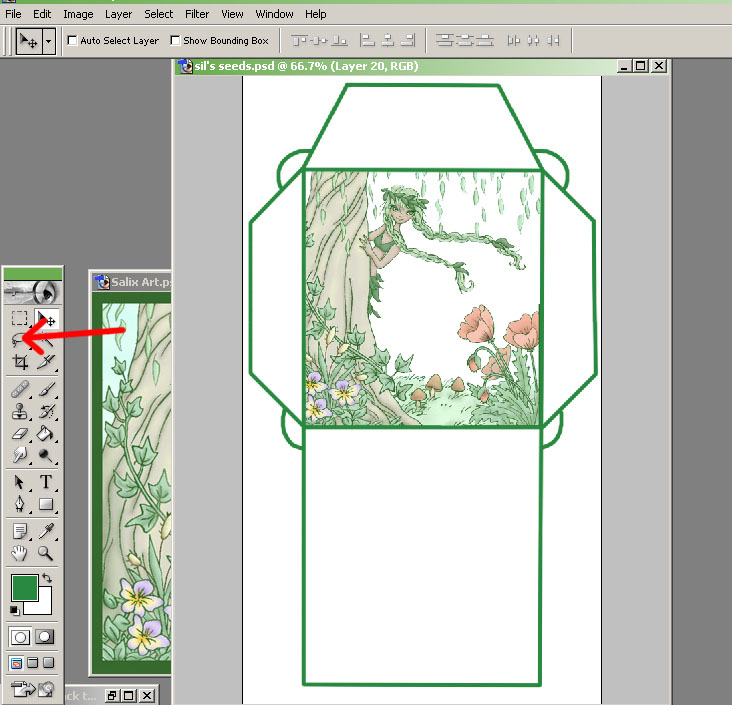Click the Distribute Horizontal Centers icon
This screenshot has width=732, height=705.
[533, 41]
